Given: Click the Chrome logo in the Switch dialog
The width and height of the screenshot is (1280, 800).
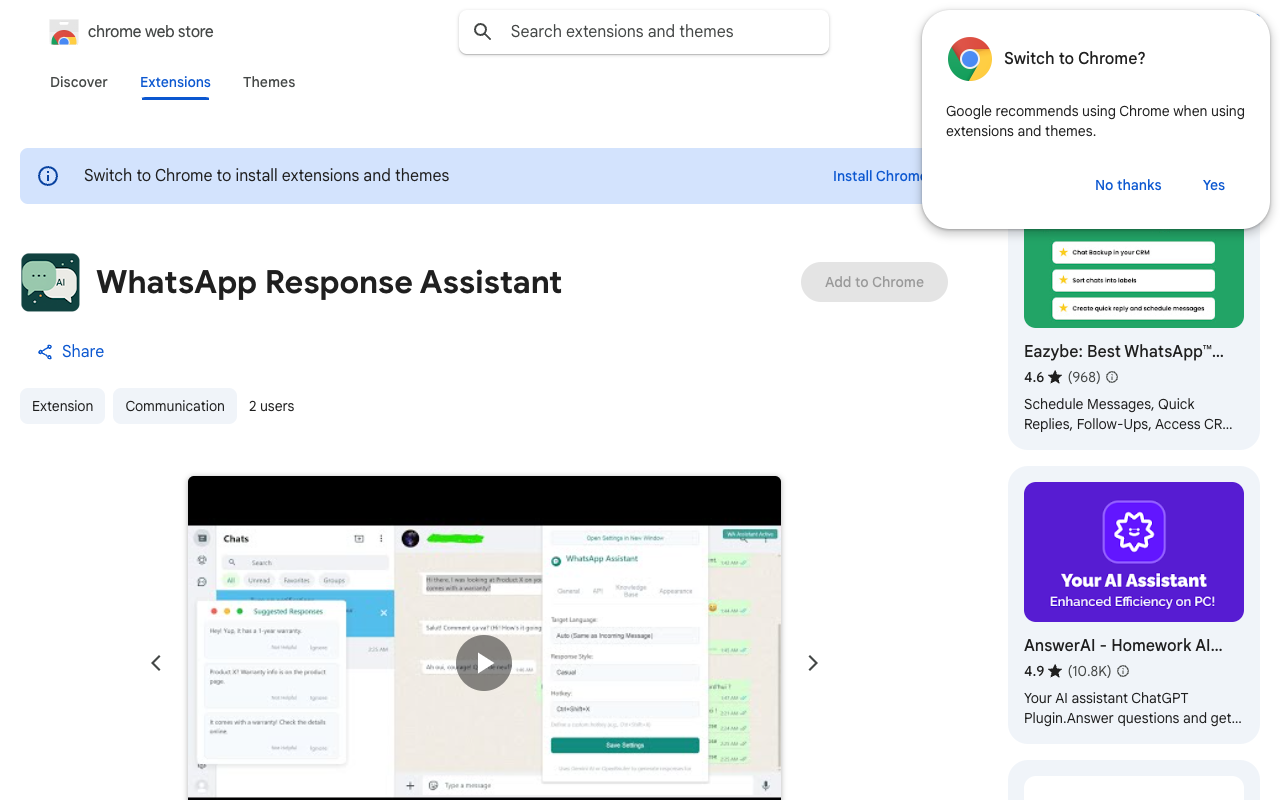Looking at the screenshot, I should coord(968,59).
